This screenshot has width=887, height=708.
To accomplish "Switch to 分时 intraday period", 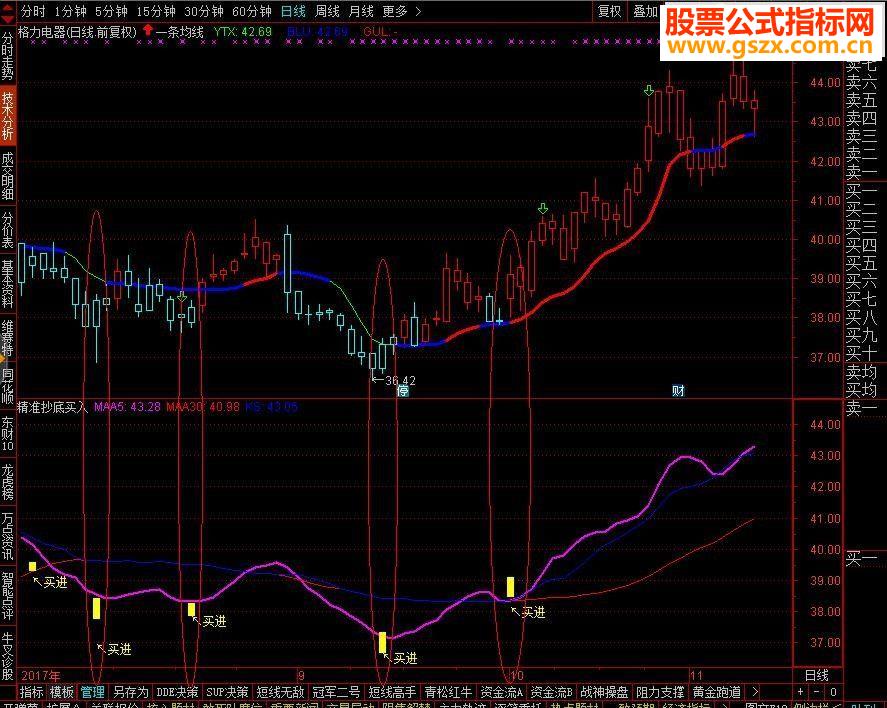I will (33, 11).
